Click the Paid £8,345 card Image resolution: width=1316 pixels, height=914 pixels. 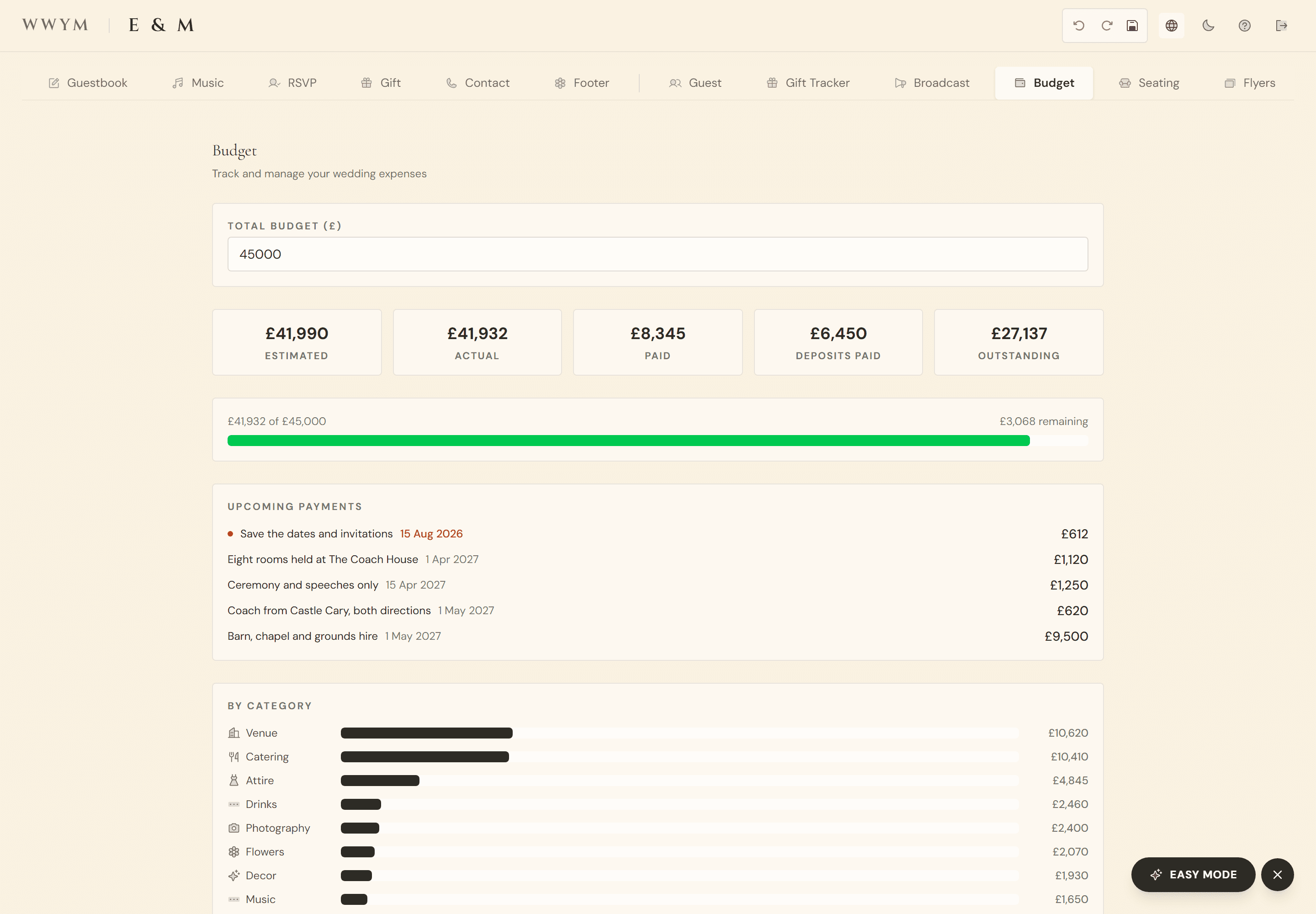pyautogui.click(x=658, y=342)
